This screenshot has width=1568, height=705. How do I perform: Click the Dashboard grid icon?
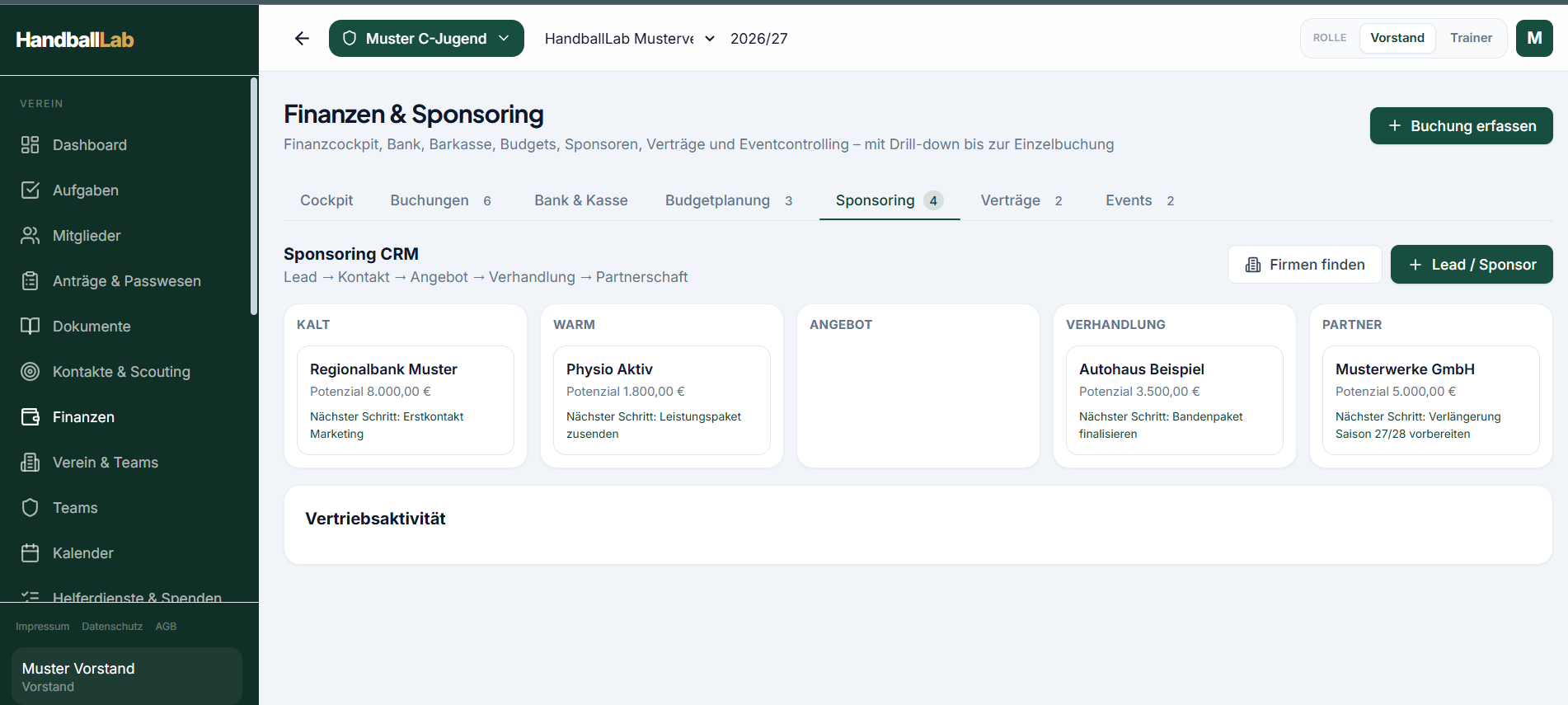click(30, 145)
